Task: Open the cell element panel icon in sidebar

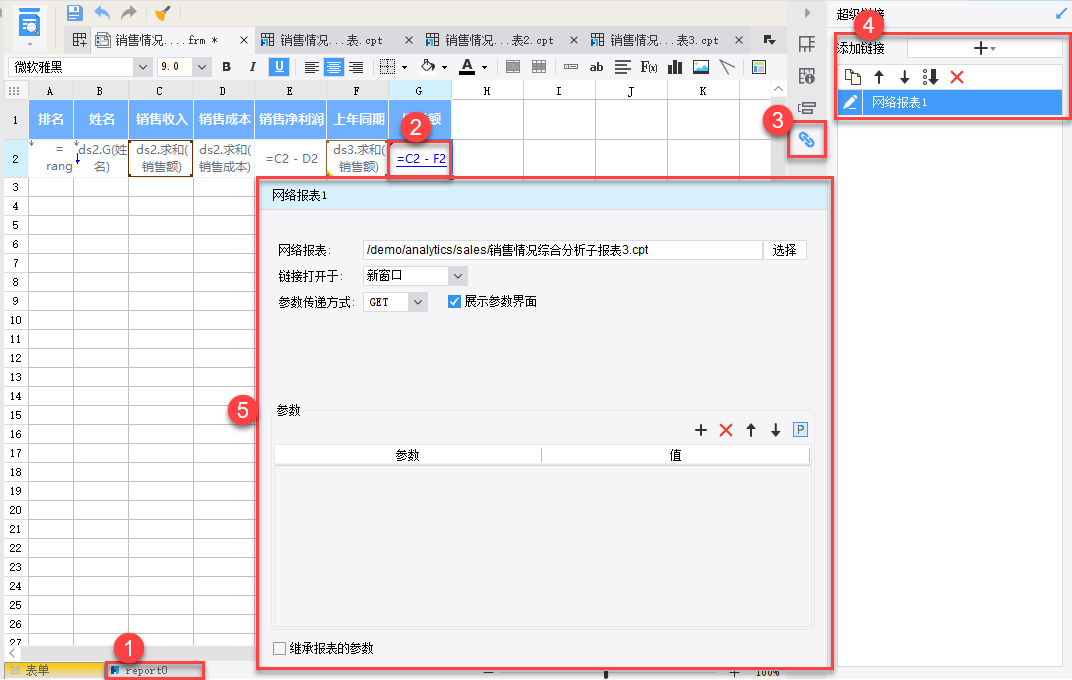Action: [807, 44]
